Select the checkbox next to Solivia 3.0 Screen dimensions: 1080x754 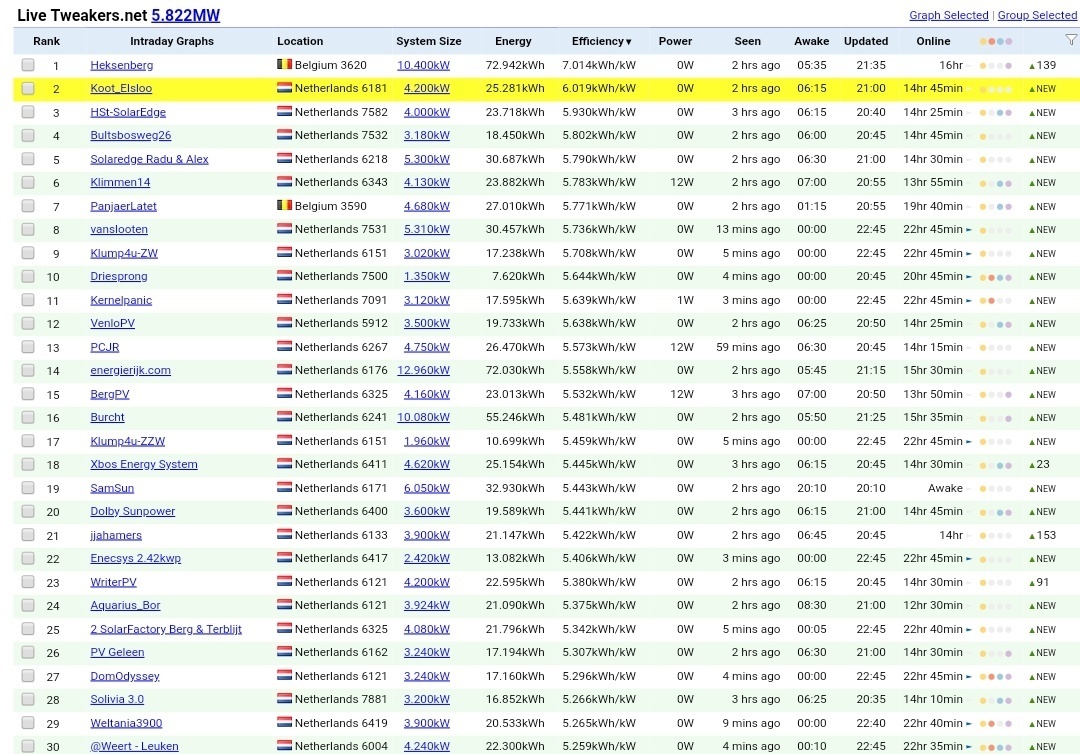[x=27, y=699]
